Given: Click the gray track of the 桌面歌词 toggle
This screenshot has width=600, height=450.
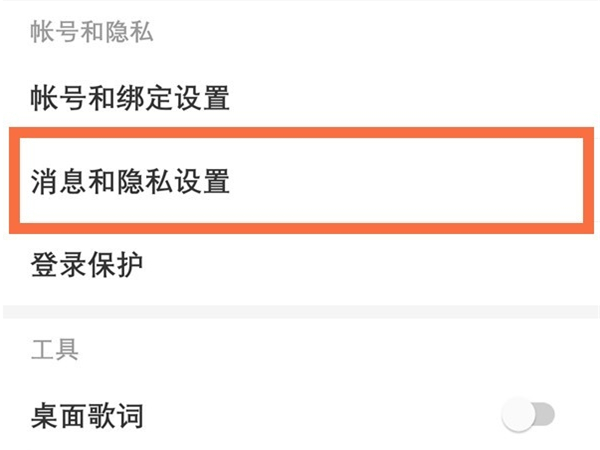Looking at the screenshot, I should click(543, 416).
